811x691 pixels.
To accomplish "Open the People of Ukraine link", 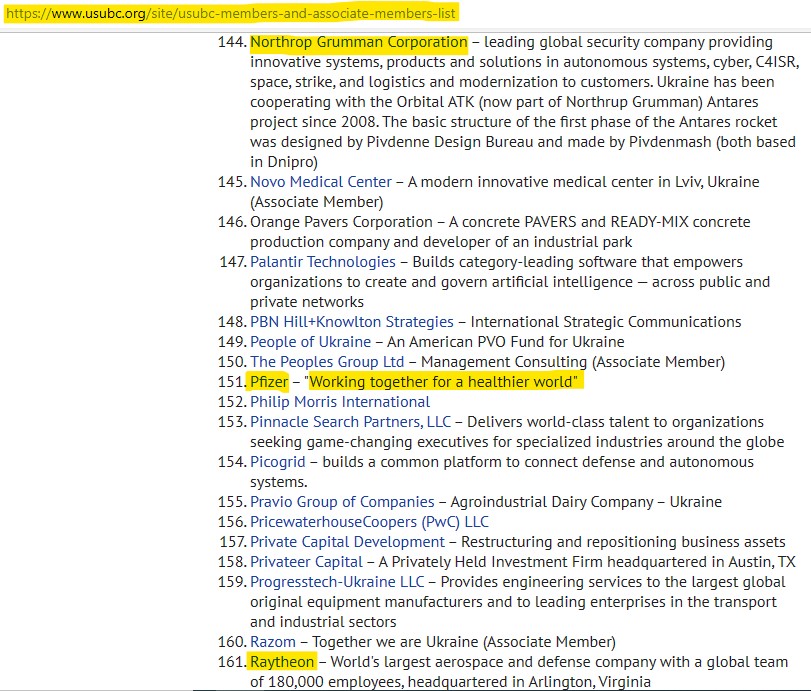I will coord(310,342).
